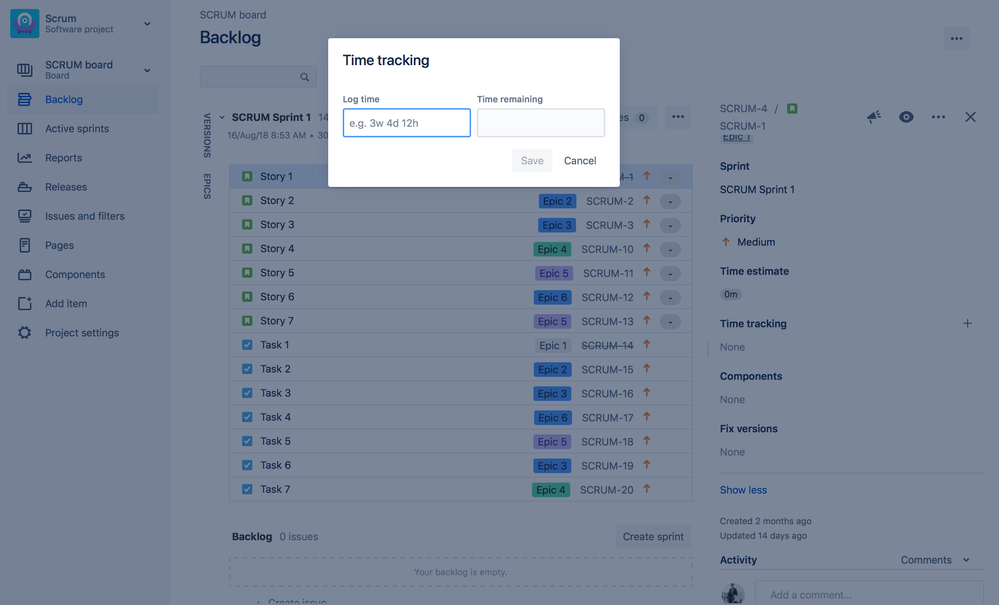
Task: Click the Epic 5 label on Story 5
Action: tap(554, 273)
